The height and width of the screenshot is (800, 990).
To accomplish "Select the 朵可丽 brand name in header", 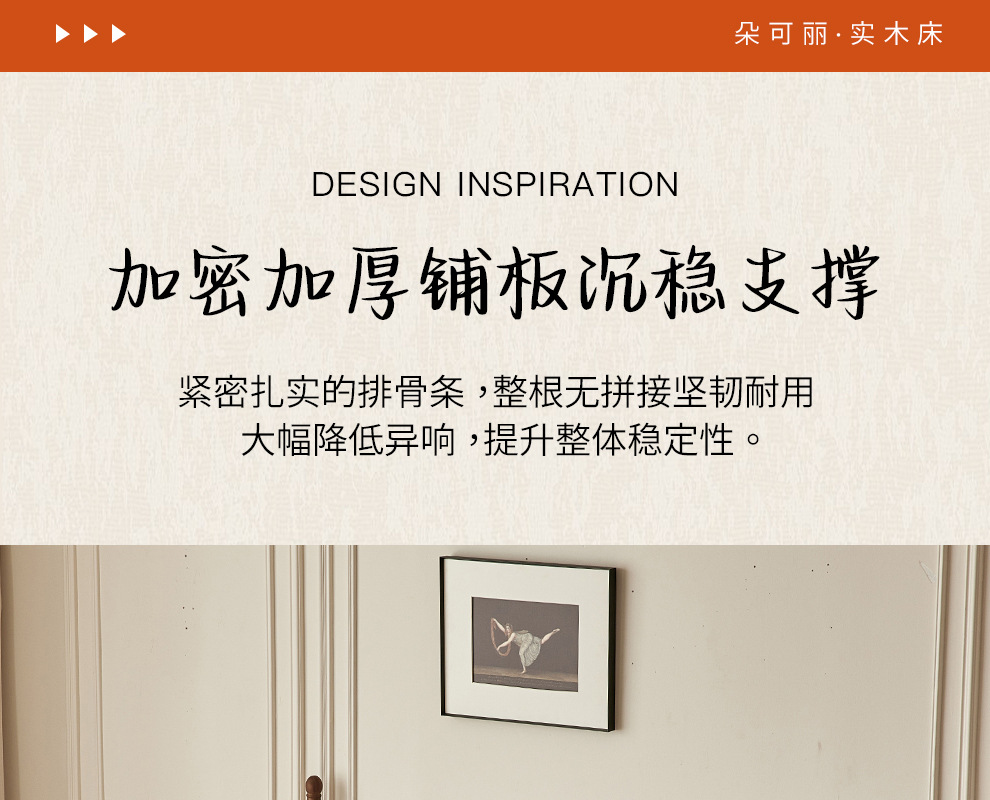I will pos(781,34).
